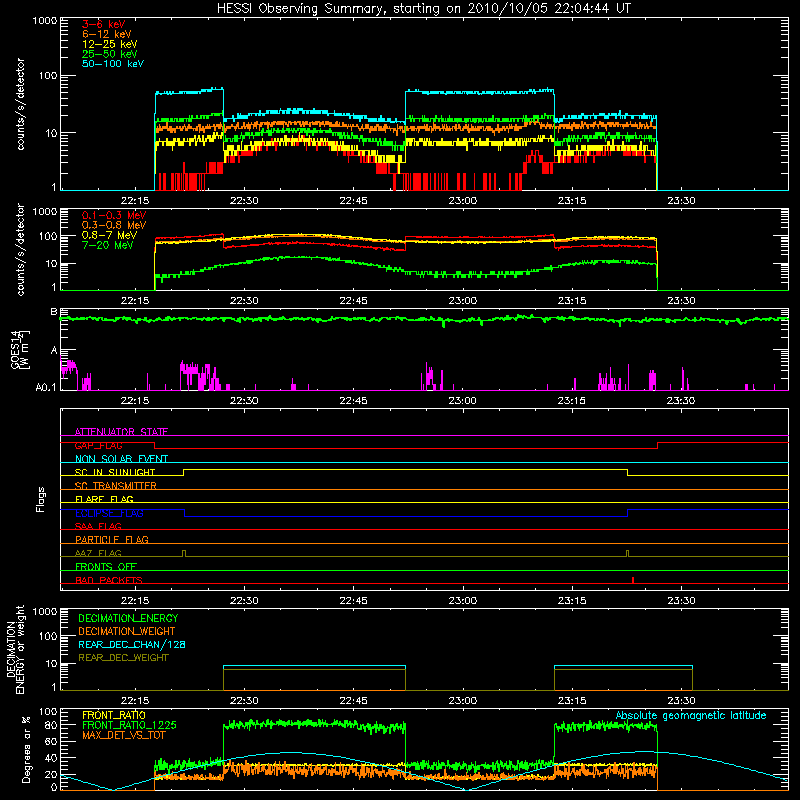This screenshot has height=800, width=800.
Task: Click the 23:30 tick label under decimation panel
Action: 681,701
